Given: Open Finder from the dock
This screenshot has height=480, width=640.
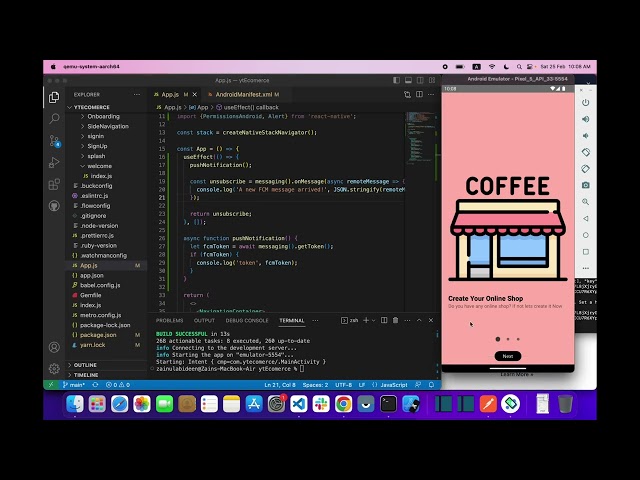Looking at the screenshot, I should tap(75, 404).
